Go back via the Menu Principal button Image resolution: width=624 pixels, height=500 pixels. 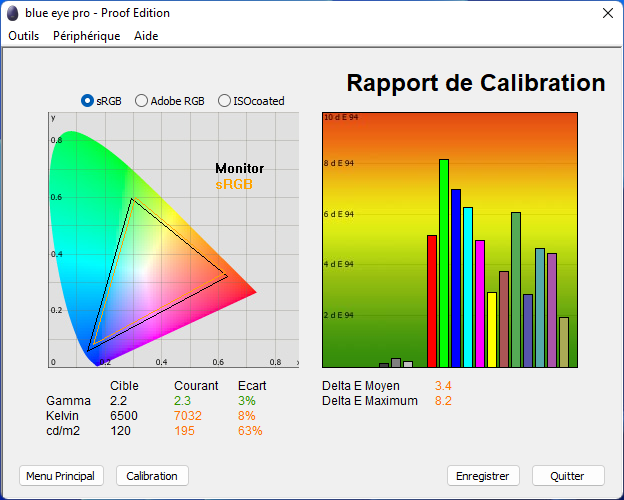pos(60,476)
